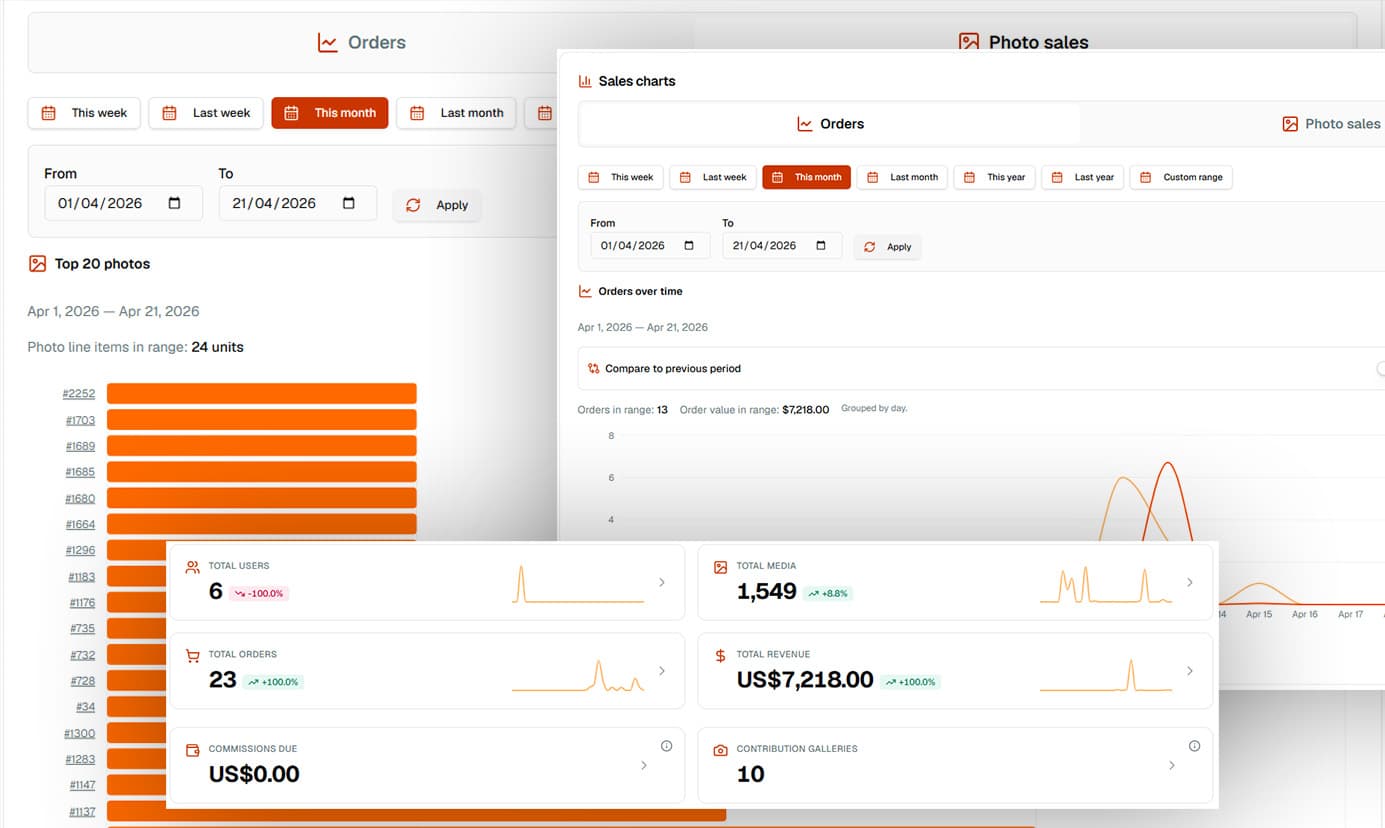Viewport: 1385px width, 828px height.
Task: Select the Total Users people icon
Action: point(192,565)
